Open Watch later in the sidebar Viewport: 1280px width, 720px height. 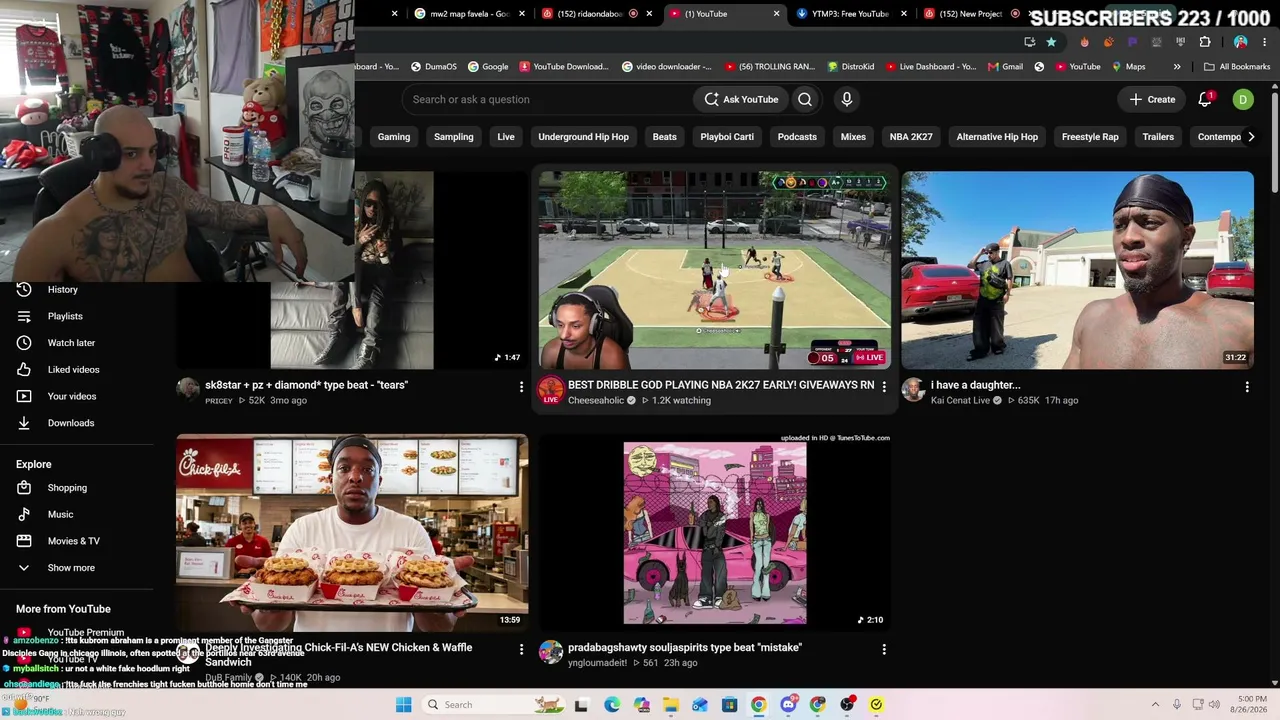click(x=71, y=343)
